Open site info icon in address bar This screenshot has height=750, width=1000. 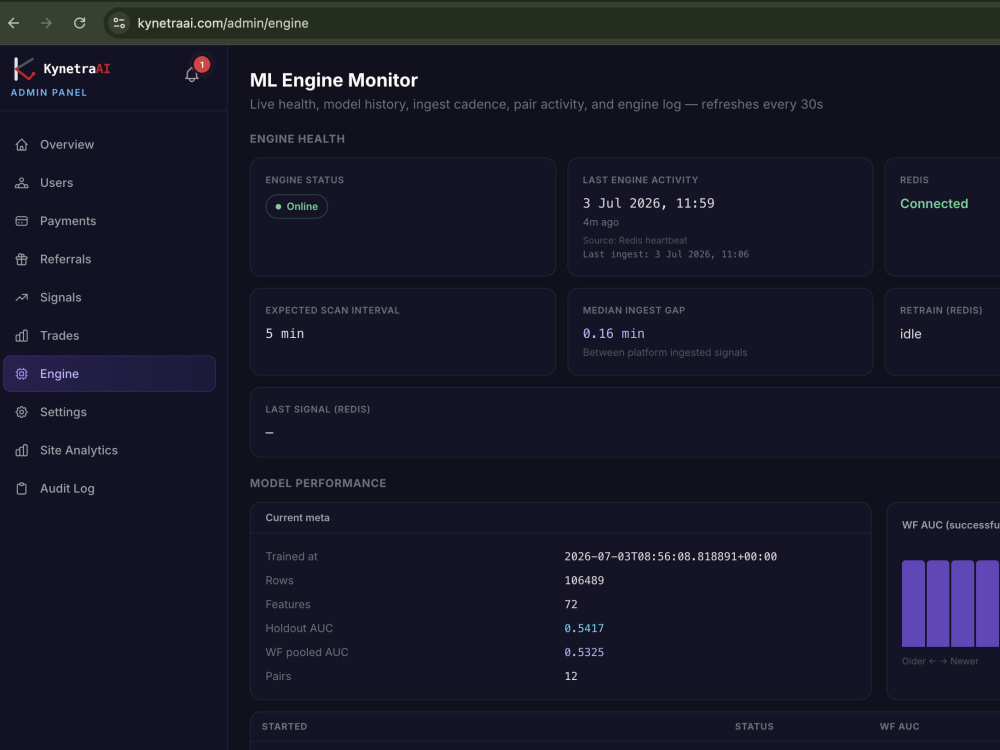pyautogui.click(x=119, y=23)
